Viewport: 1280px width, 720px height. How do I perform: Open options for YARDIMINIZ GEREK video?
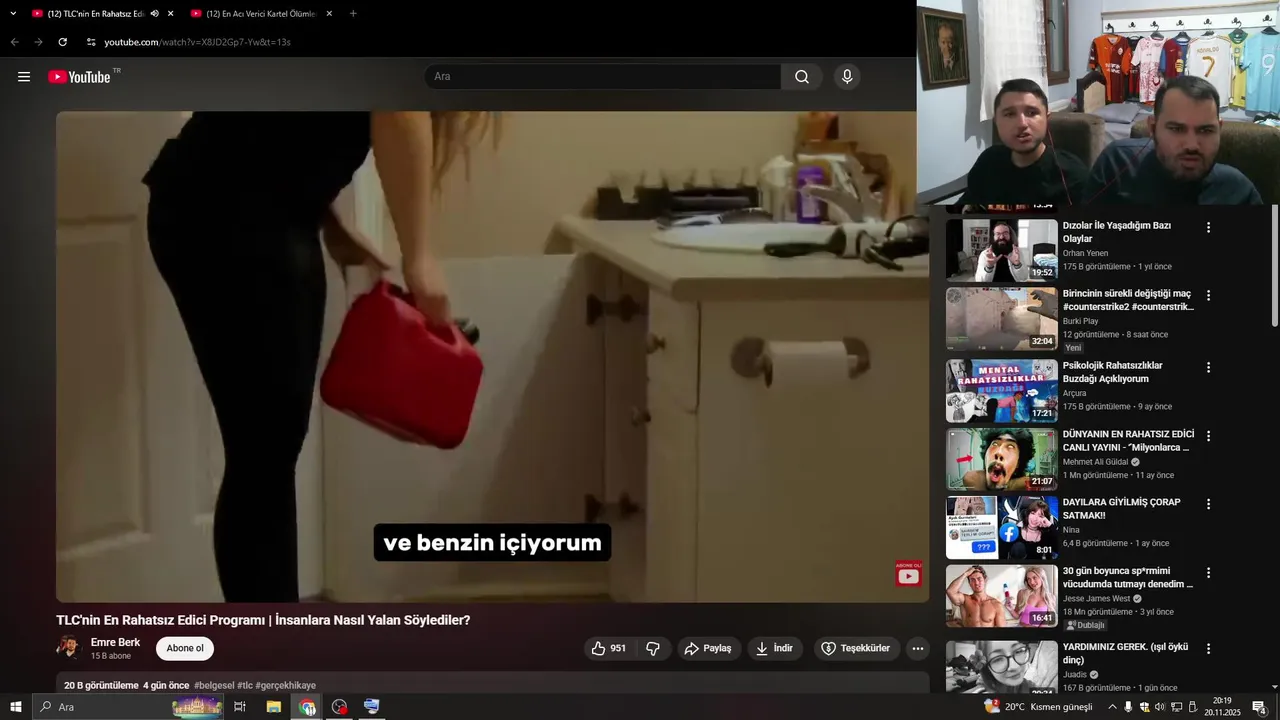tap(1208, 648)
